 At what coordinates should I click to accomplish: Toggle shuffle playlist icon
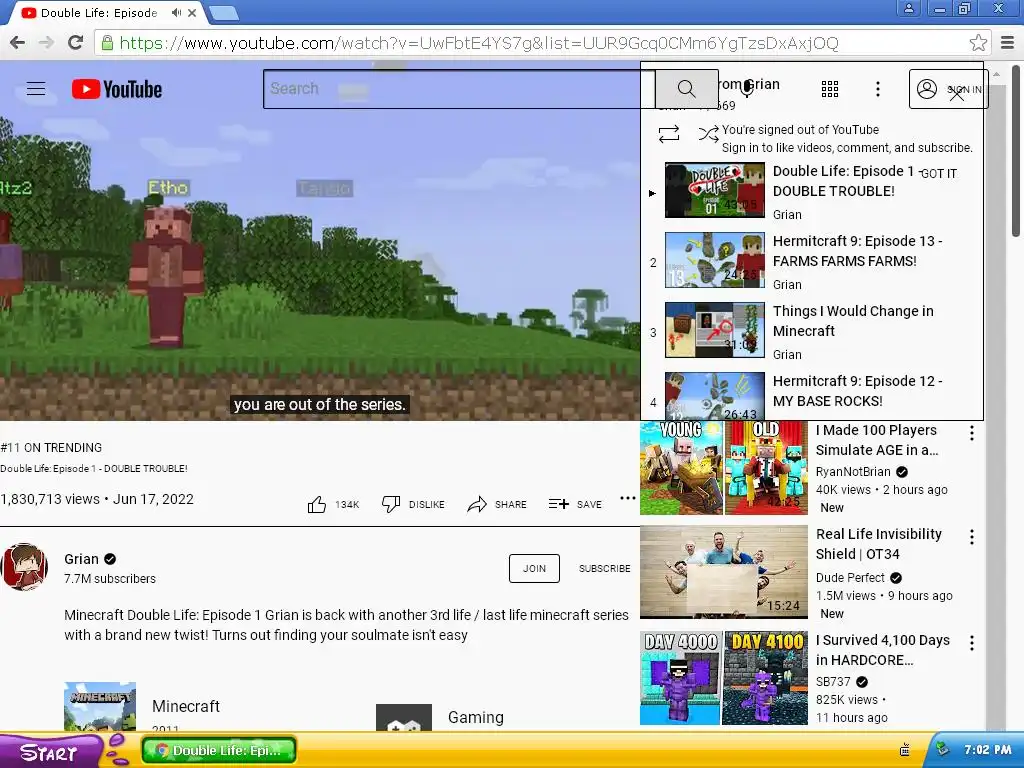pos(708,134)
